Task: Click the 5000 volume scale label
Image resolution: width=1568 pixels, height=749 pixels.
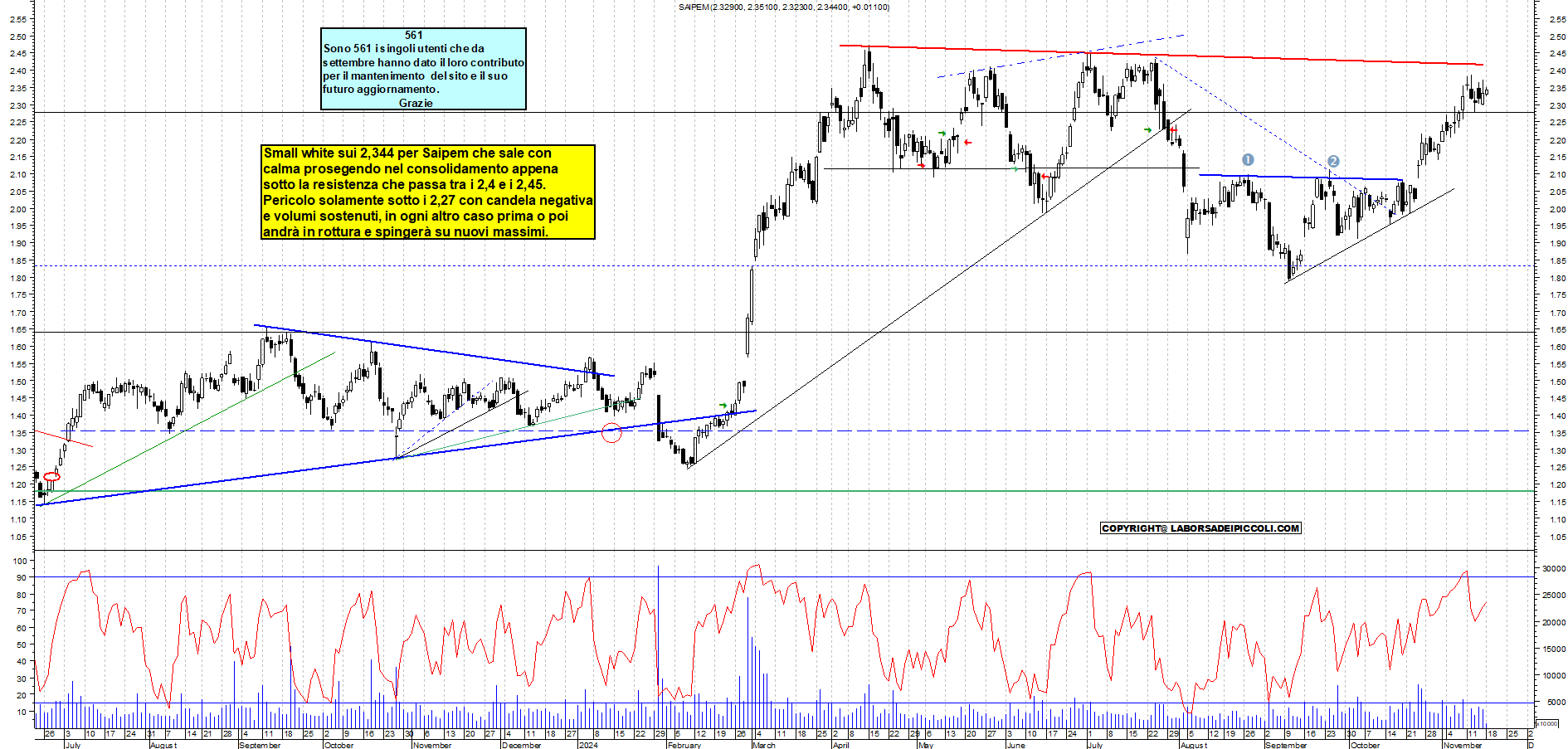Action: coord(1556,703)
